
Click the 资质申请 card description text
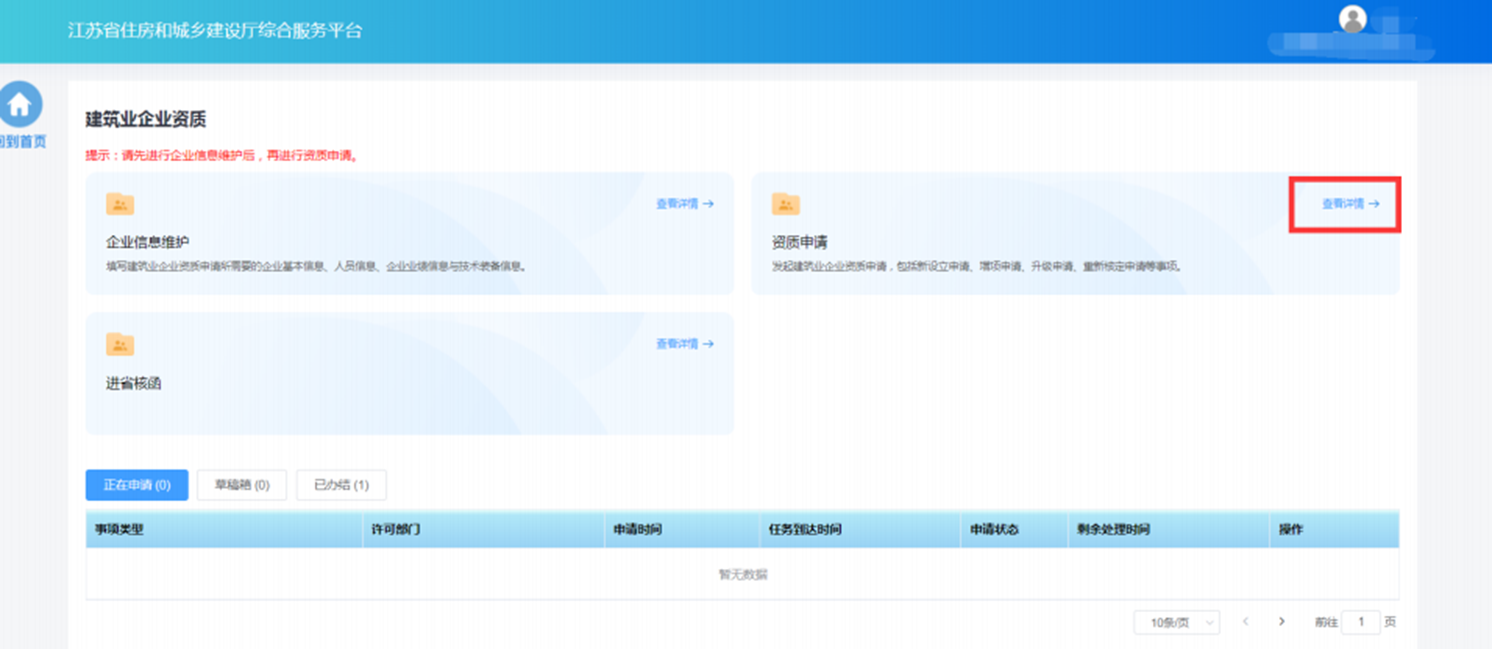[x=978, y=267]
